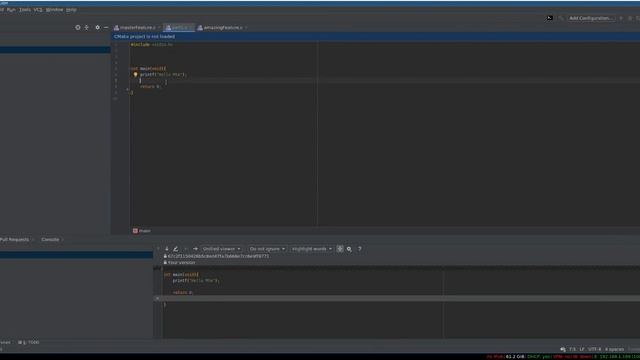
Task: Click the commit hash revision label
Action: (218, 256)
